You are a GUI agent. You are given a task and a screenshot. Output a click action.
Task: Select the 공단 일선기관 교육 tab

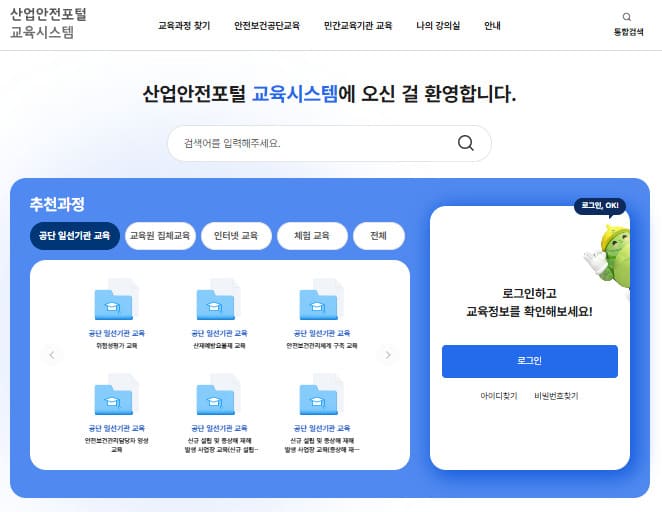[x=75, y=236]
